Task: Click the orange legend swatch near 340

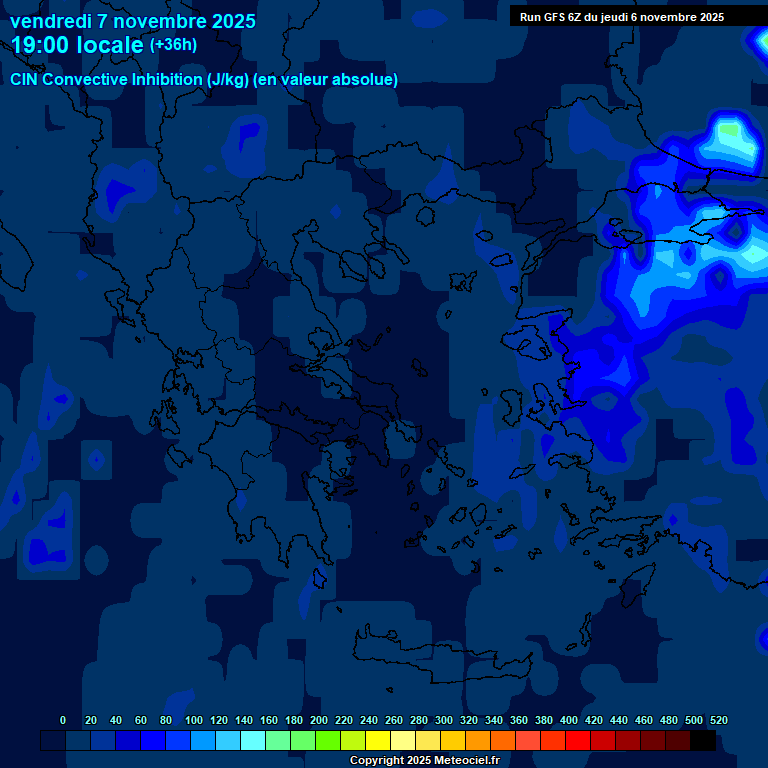Action: click(478, 741)
